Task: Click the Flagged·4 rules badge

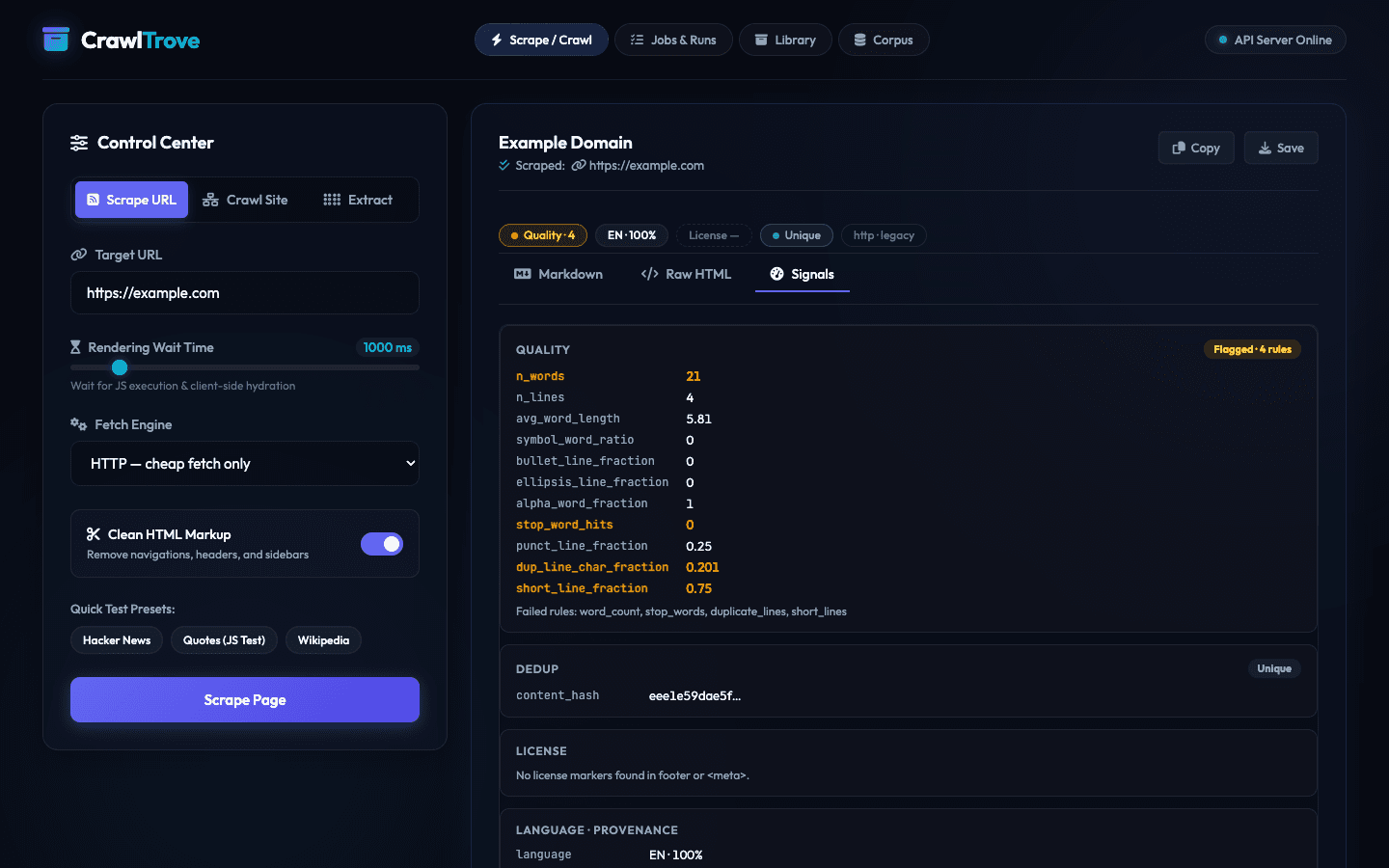Action: click(x=1252, y=349)
